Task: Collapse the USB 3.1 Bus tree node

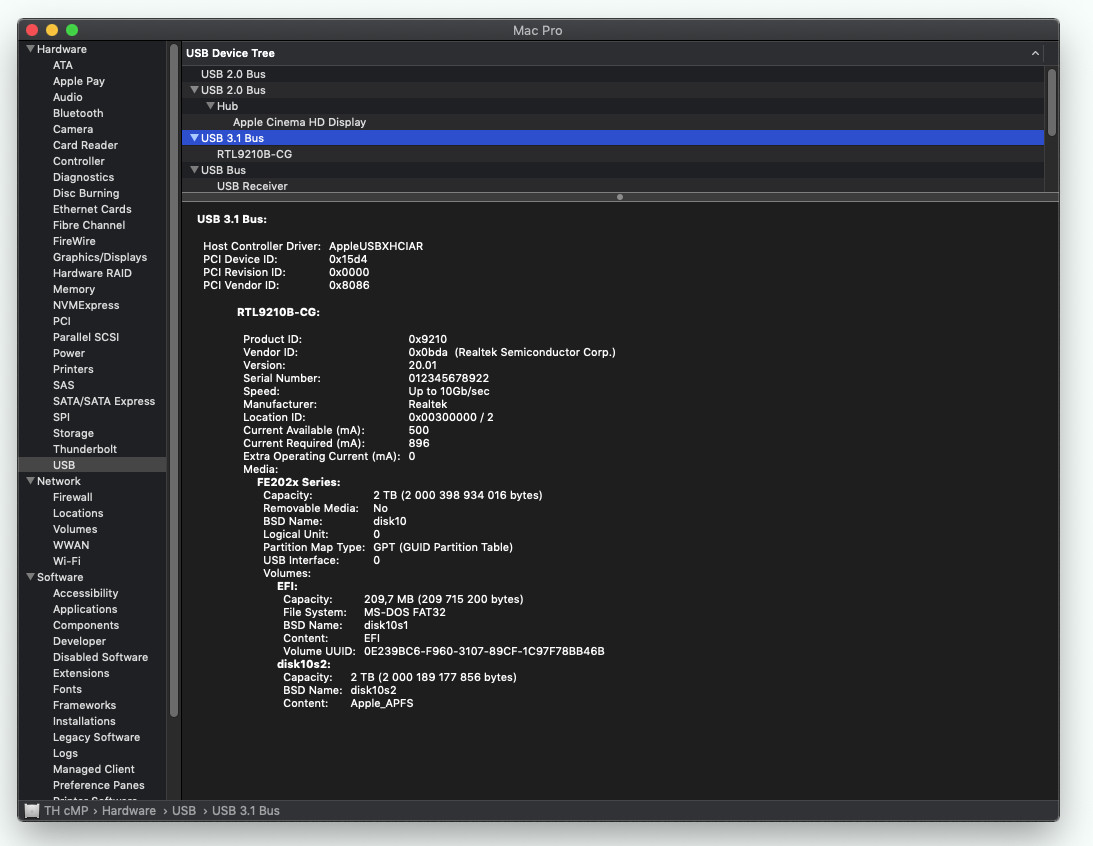Action: click(194, 138)
